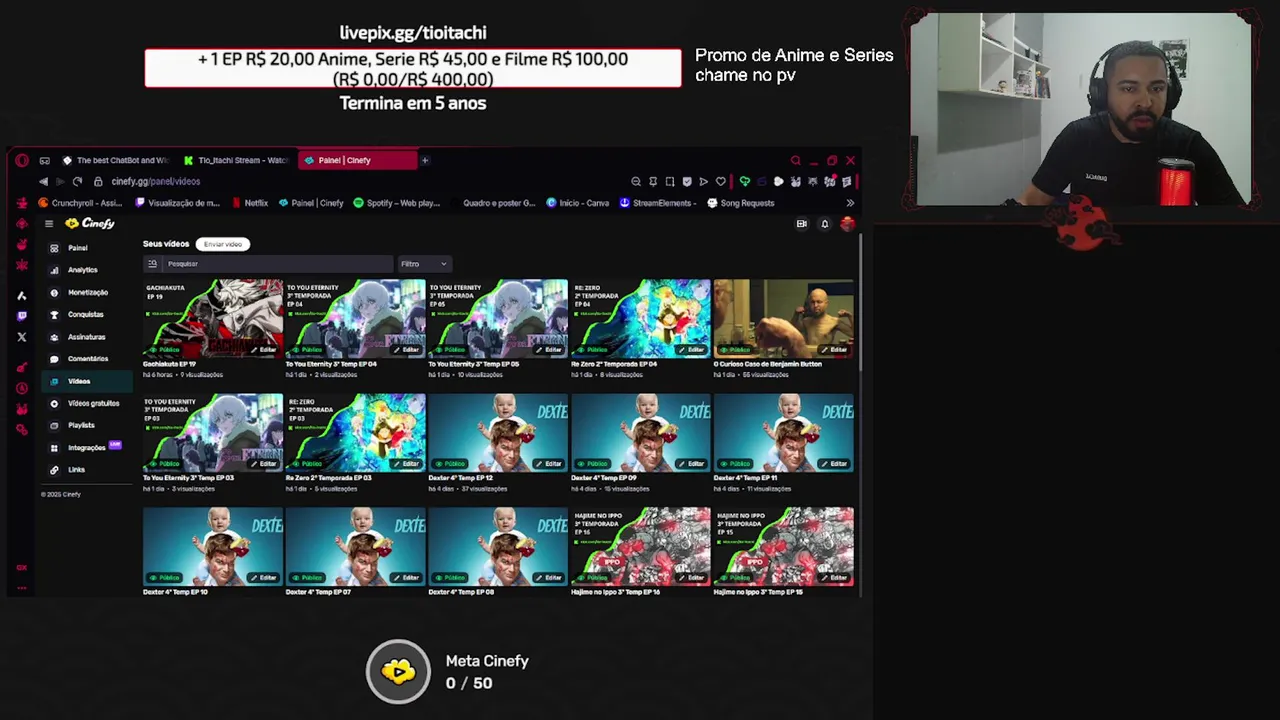Expand bookmarks overflow chevron
Screen dimensions: 1280x720
point(850,203)
